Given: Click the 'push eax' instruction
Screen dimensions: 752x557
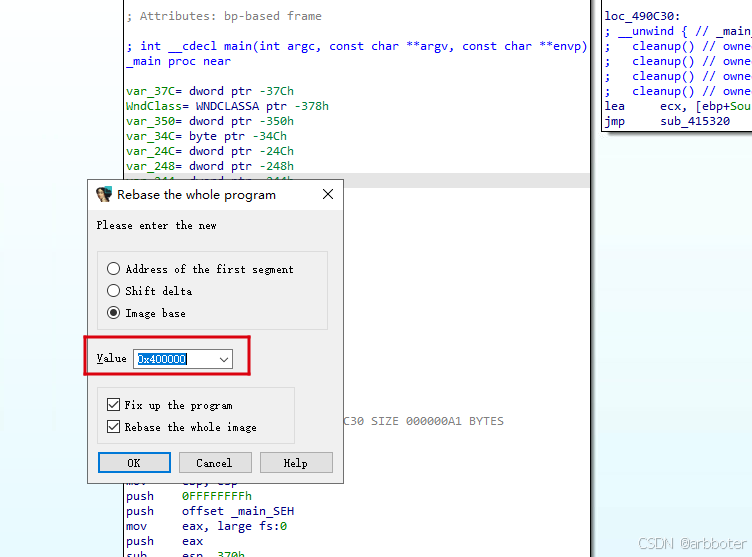Looking at the screenshot, I should (164, 541).
